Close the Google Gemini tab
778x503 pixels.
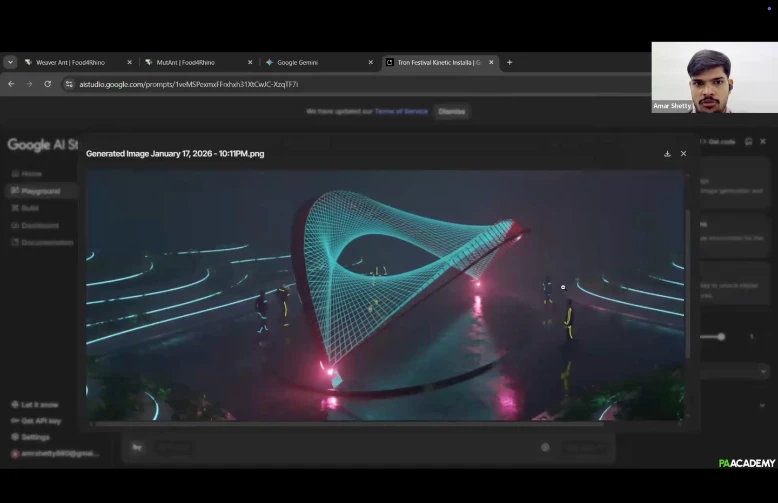(371, 62)
